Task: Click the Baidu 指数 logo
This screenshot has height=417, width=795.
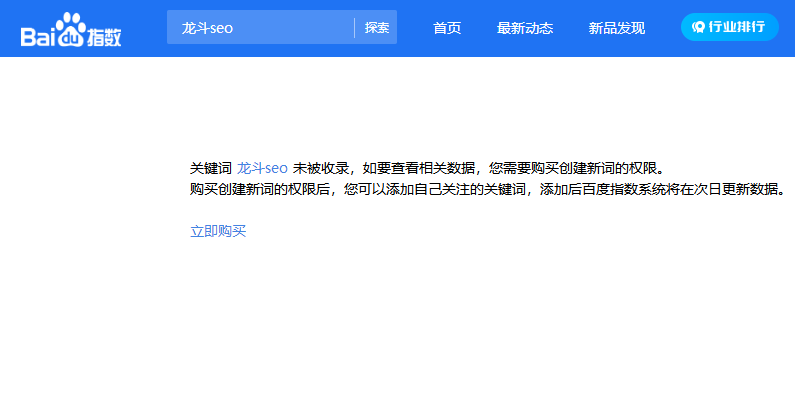Action: click(71, 30)
